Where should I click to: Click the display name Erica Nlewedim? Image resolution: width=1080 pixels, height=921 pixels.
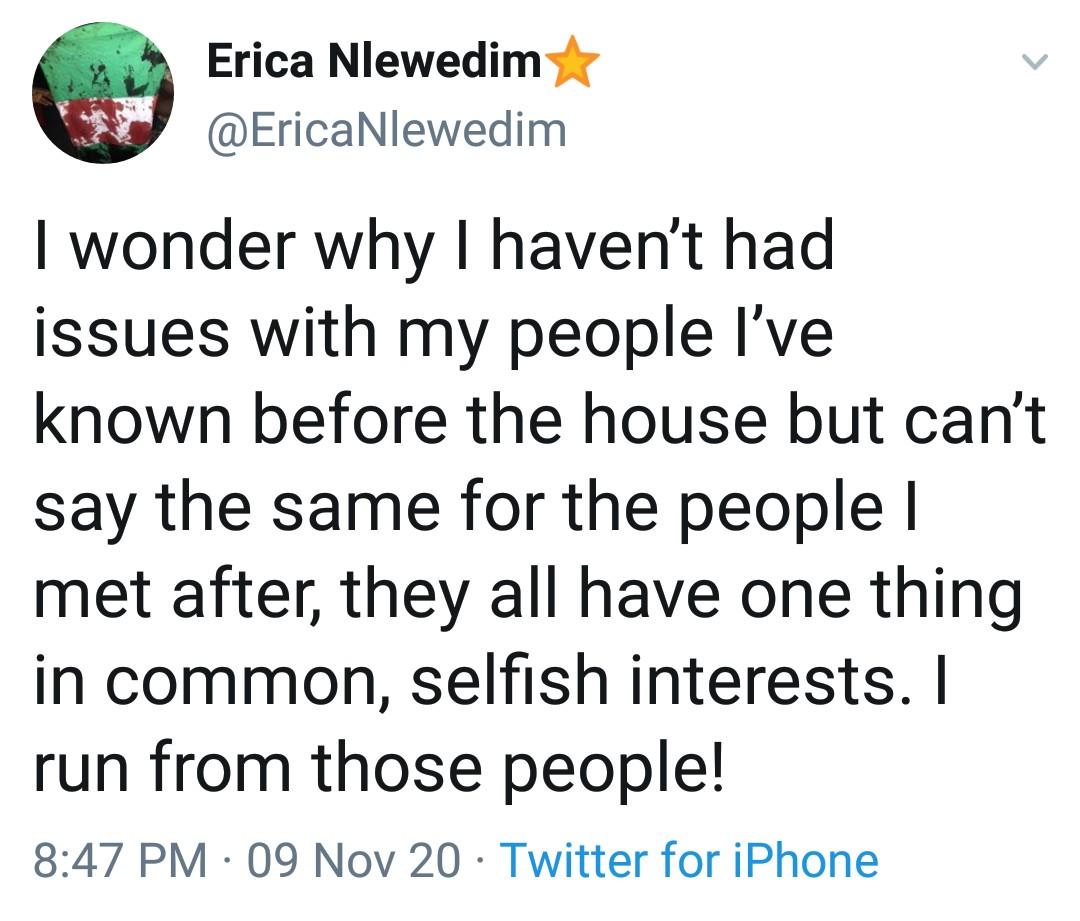[374, 64]
